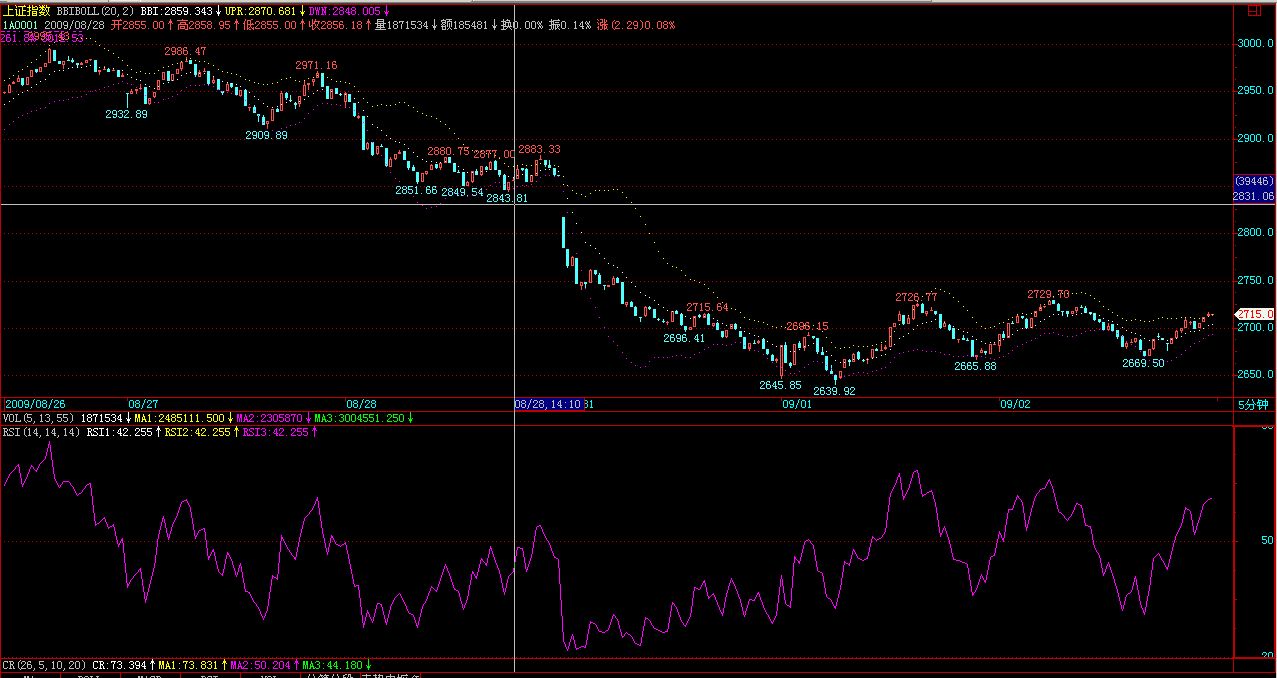Click the UPR:2870.681 upper band value
1277x678 pixels.
[261, 11]
